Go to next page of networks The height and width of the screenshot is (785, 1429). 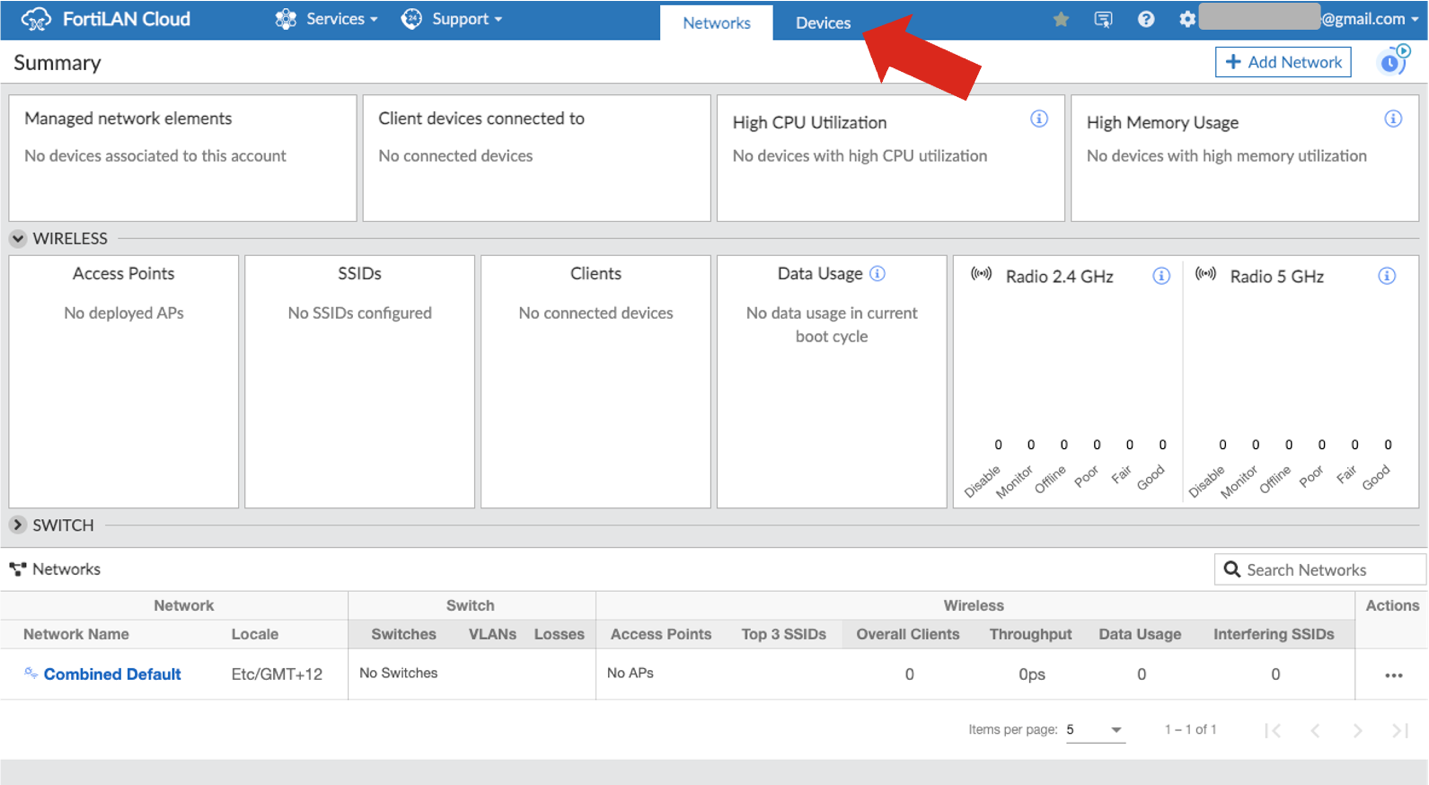1357,731
